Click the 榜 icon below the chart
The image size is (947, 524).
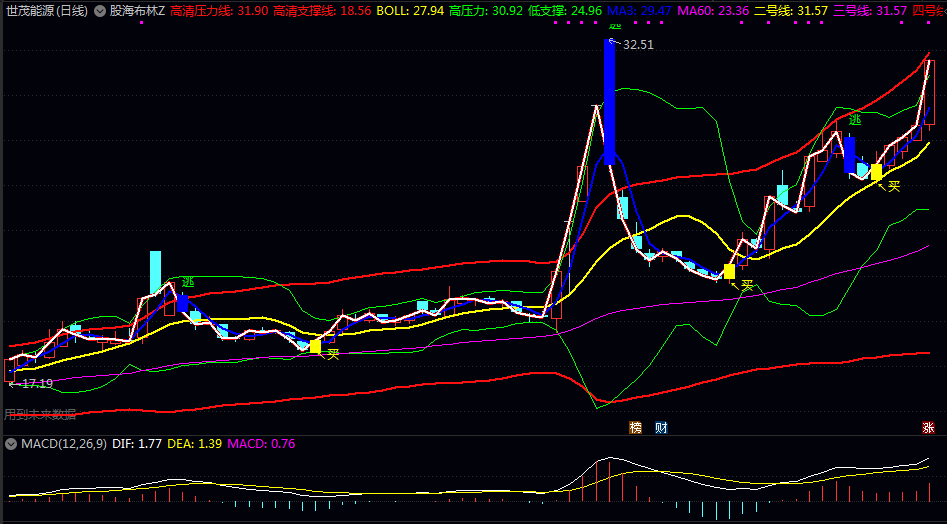point(635,428)
